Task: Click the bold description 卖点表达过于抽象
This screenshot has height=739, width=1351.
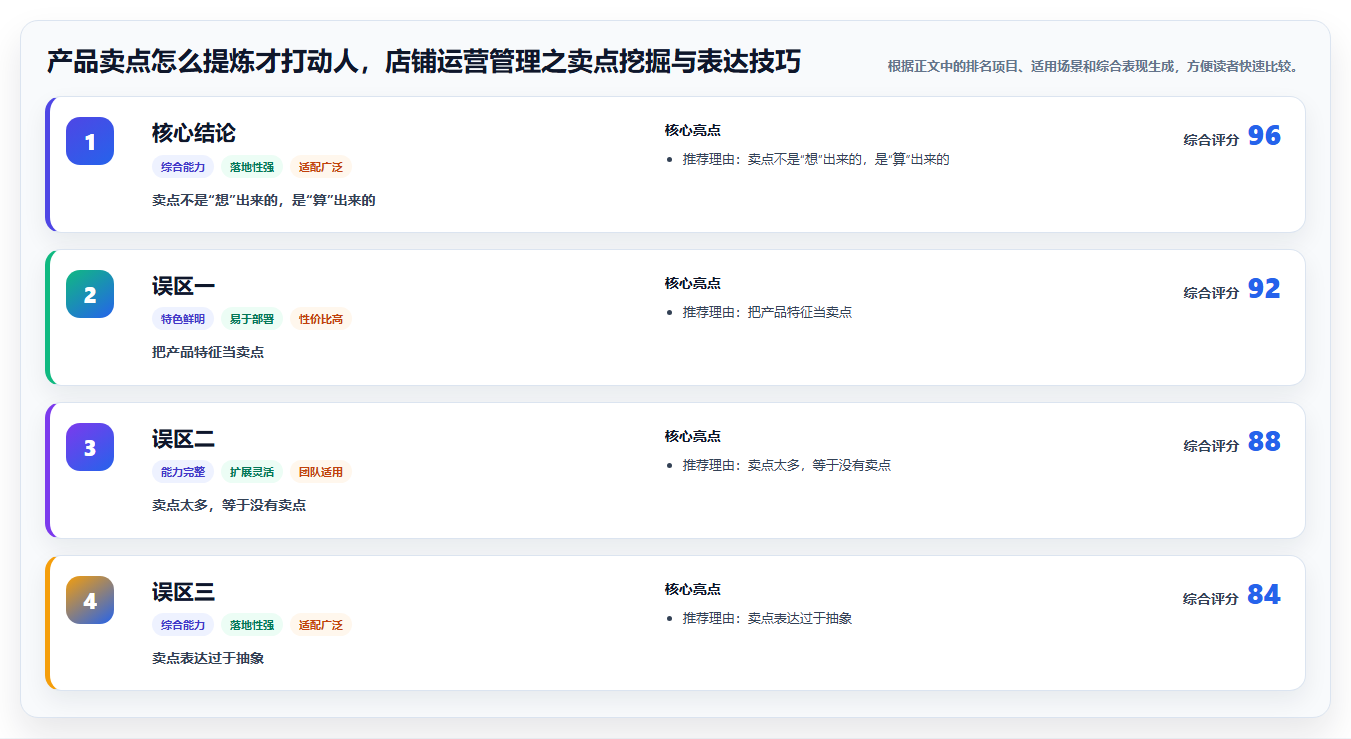Action: pos(208,658)
